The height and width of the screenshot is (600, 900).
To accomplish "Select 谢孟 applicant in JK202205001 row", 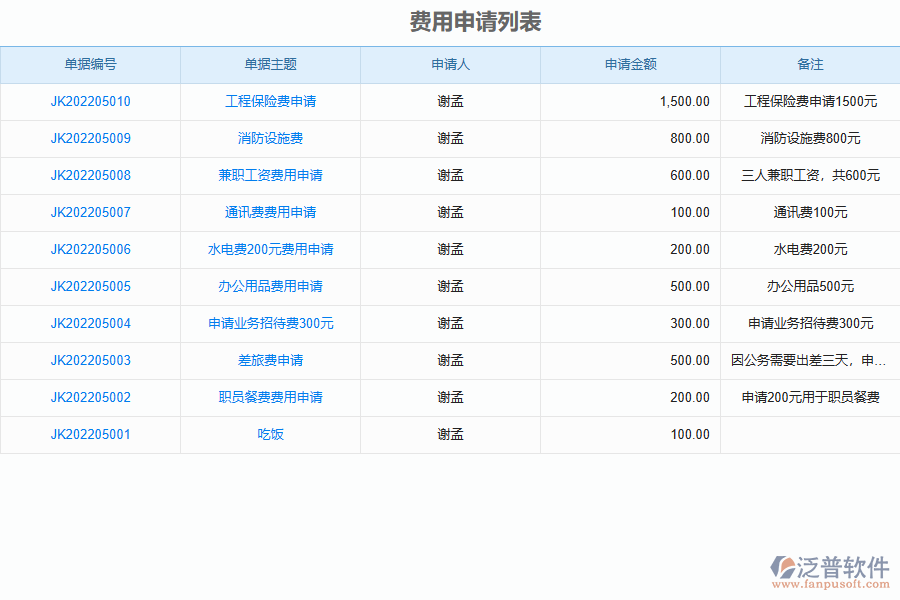I will click(x=451, y=435).
